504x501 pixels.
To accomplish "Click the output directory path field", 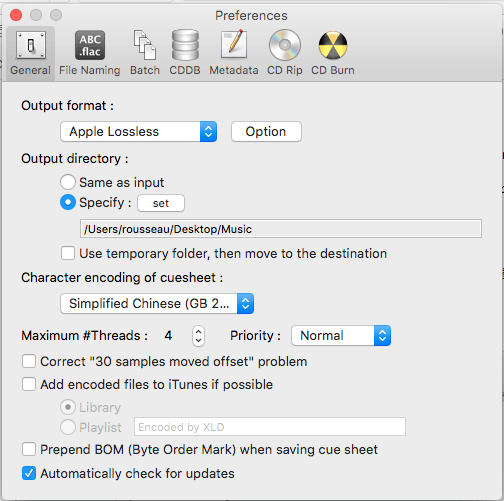I will [281, 229].
